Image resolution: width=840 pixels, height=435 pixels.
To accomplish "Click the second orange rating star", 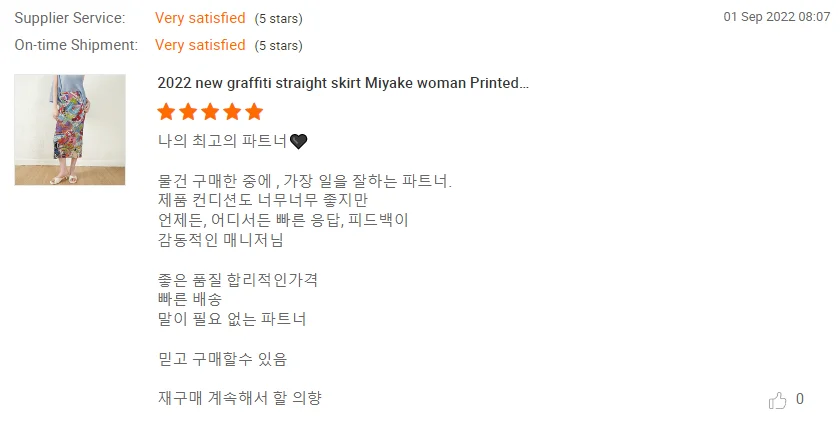I will tap(189, 111).
